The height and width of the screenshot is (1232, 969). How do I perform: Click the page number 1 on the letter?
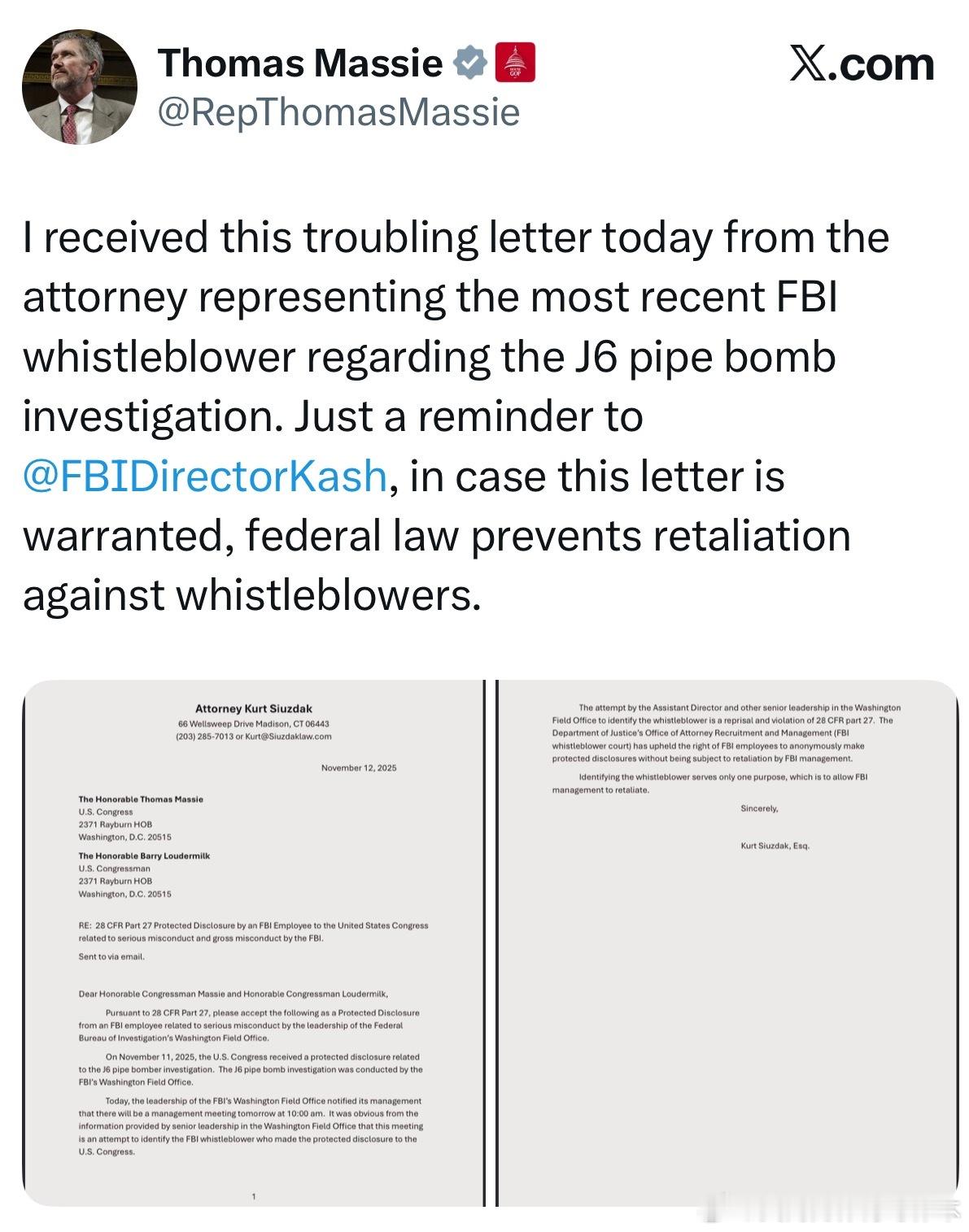(x=254, y=1196)
